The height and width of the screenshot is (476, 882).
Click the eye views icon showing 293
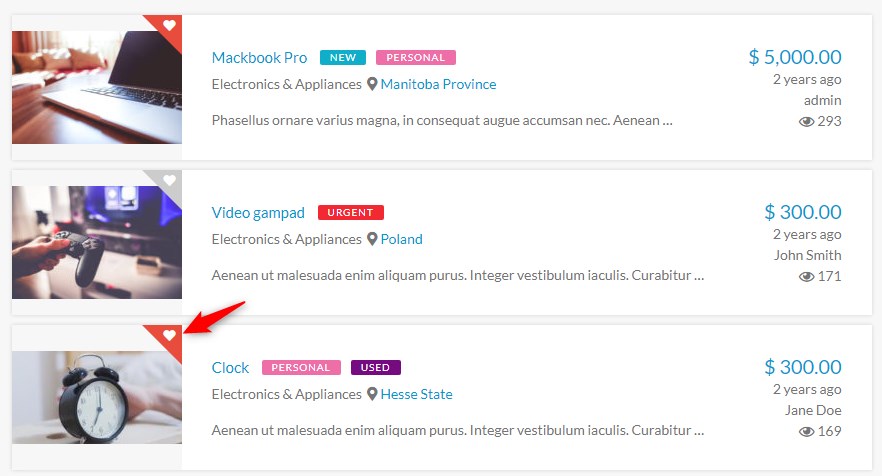click(806, 121)
